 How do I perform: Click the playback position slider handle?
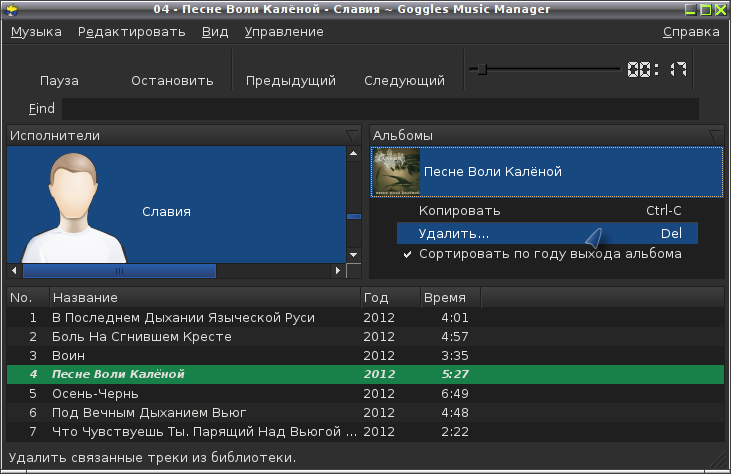(x=483, y=69)
